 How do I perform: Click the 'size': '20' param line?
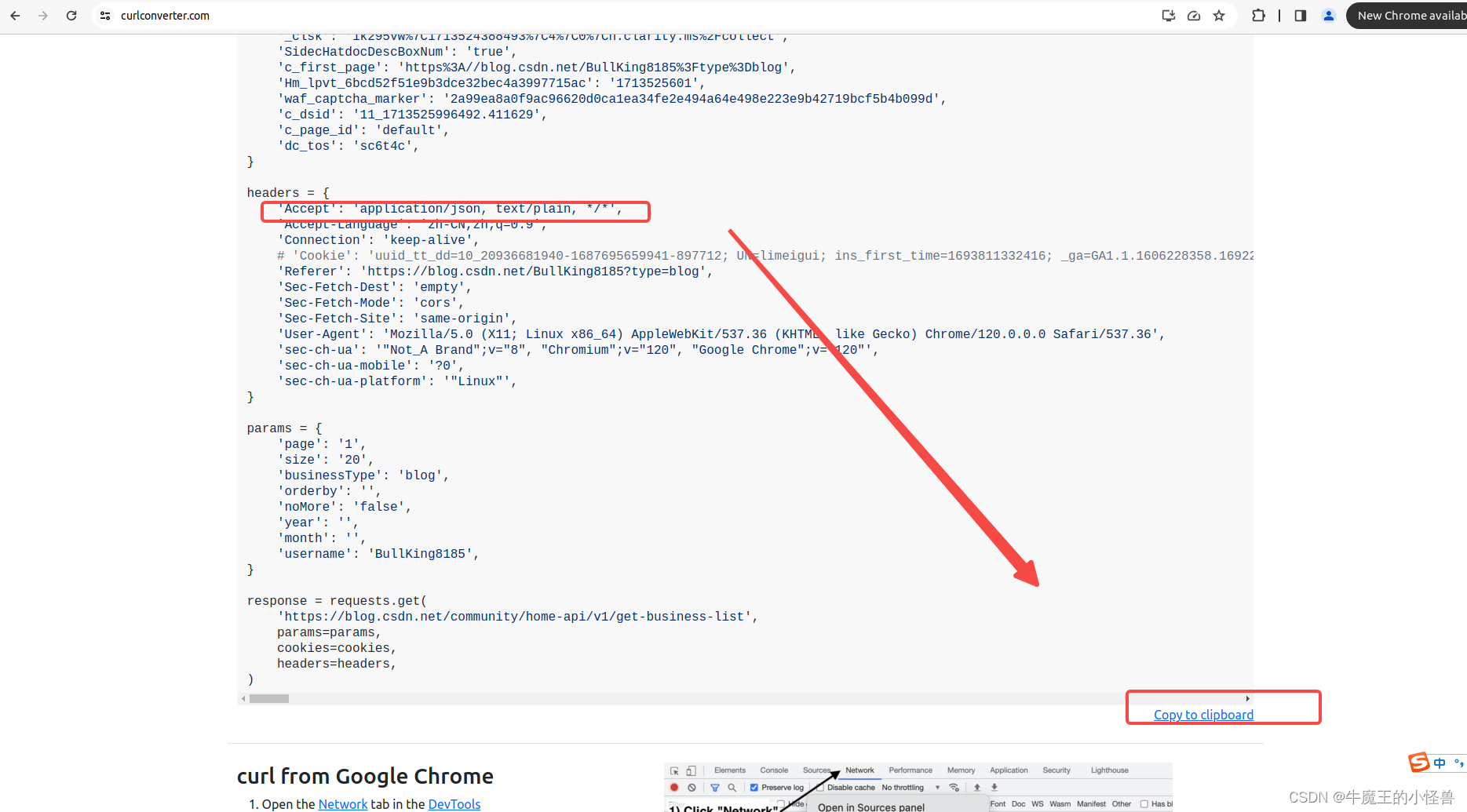326,460
